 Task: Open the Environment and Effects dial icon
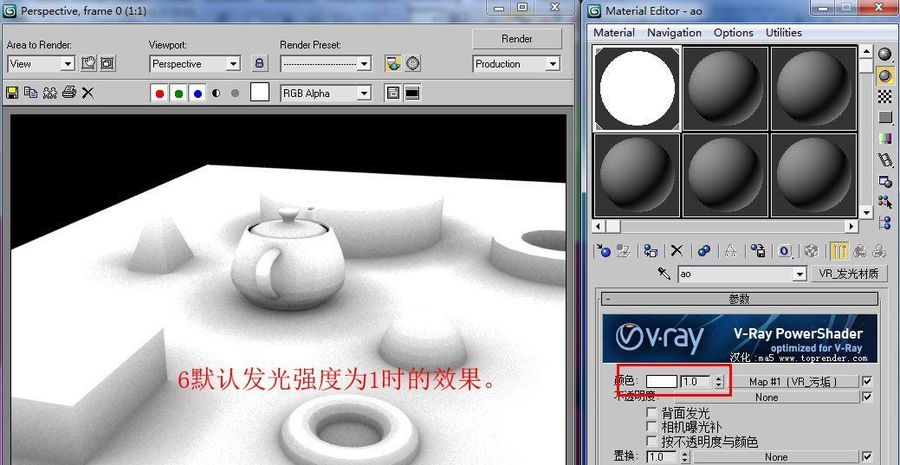413,63
